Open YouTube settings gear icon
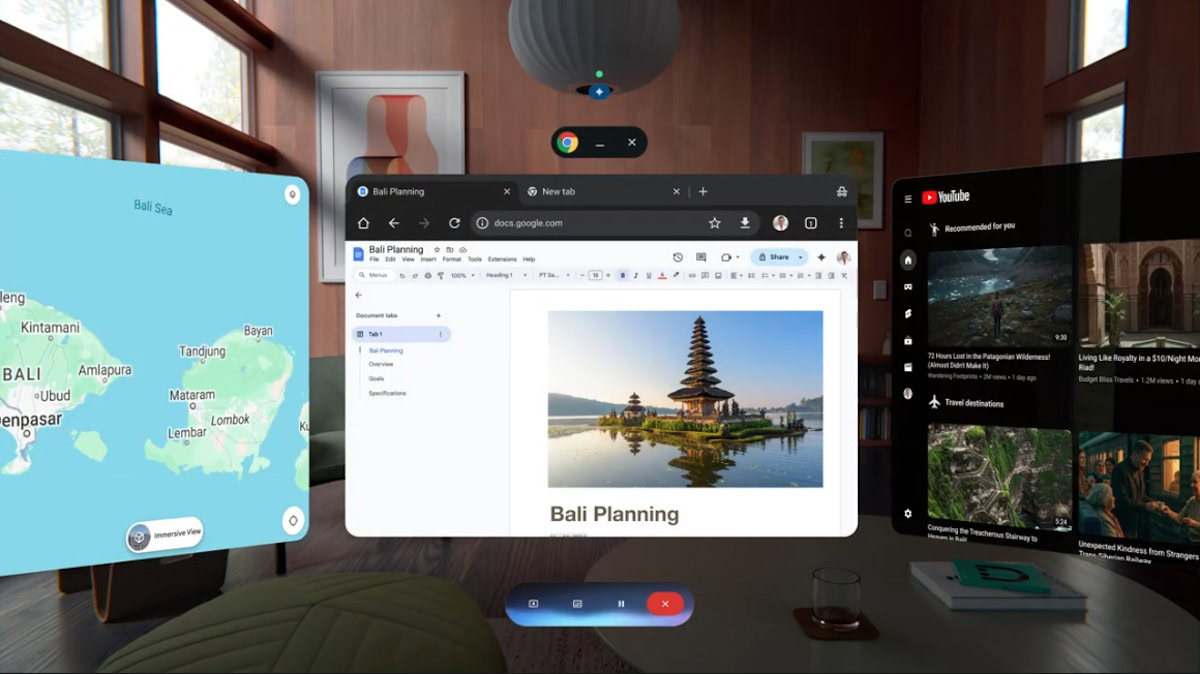 tap(908, 513)
